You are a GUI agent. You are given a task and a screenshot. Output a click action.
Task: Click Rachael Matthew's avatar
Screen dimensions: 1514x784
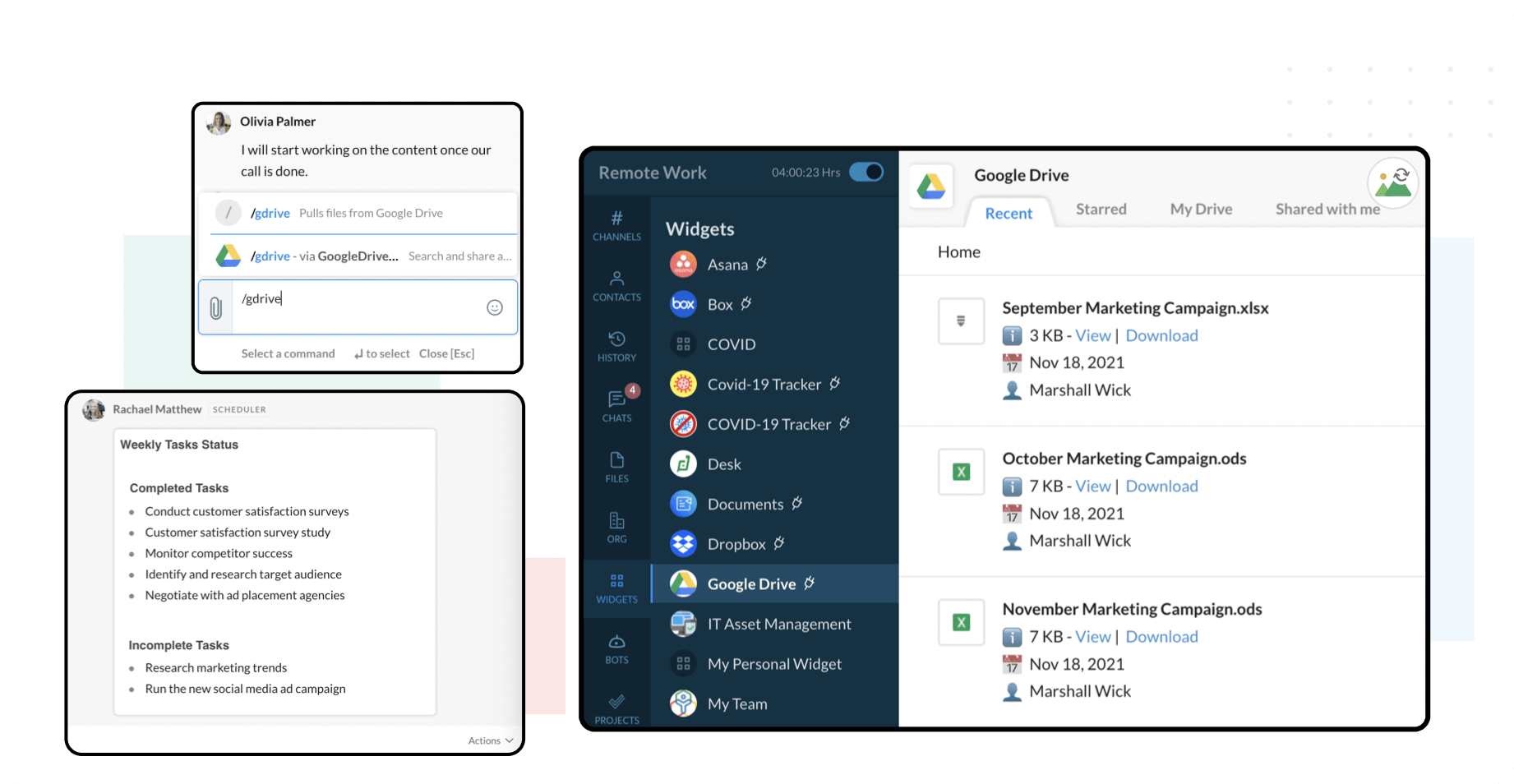[94, 409]
